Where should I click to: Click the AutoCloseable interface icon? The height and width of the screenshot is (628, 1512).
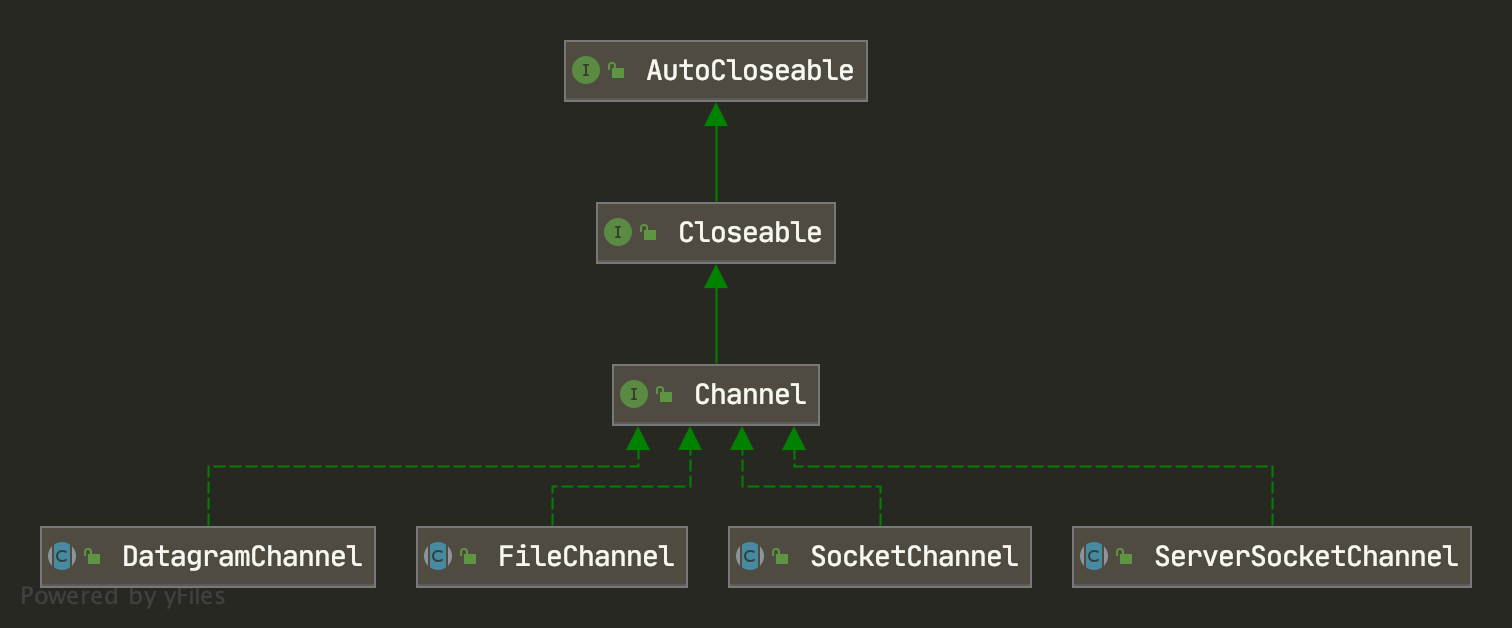click(585, 71)
